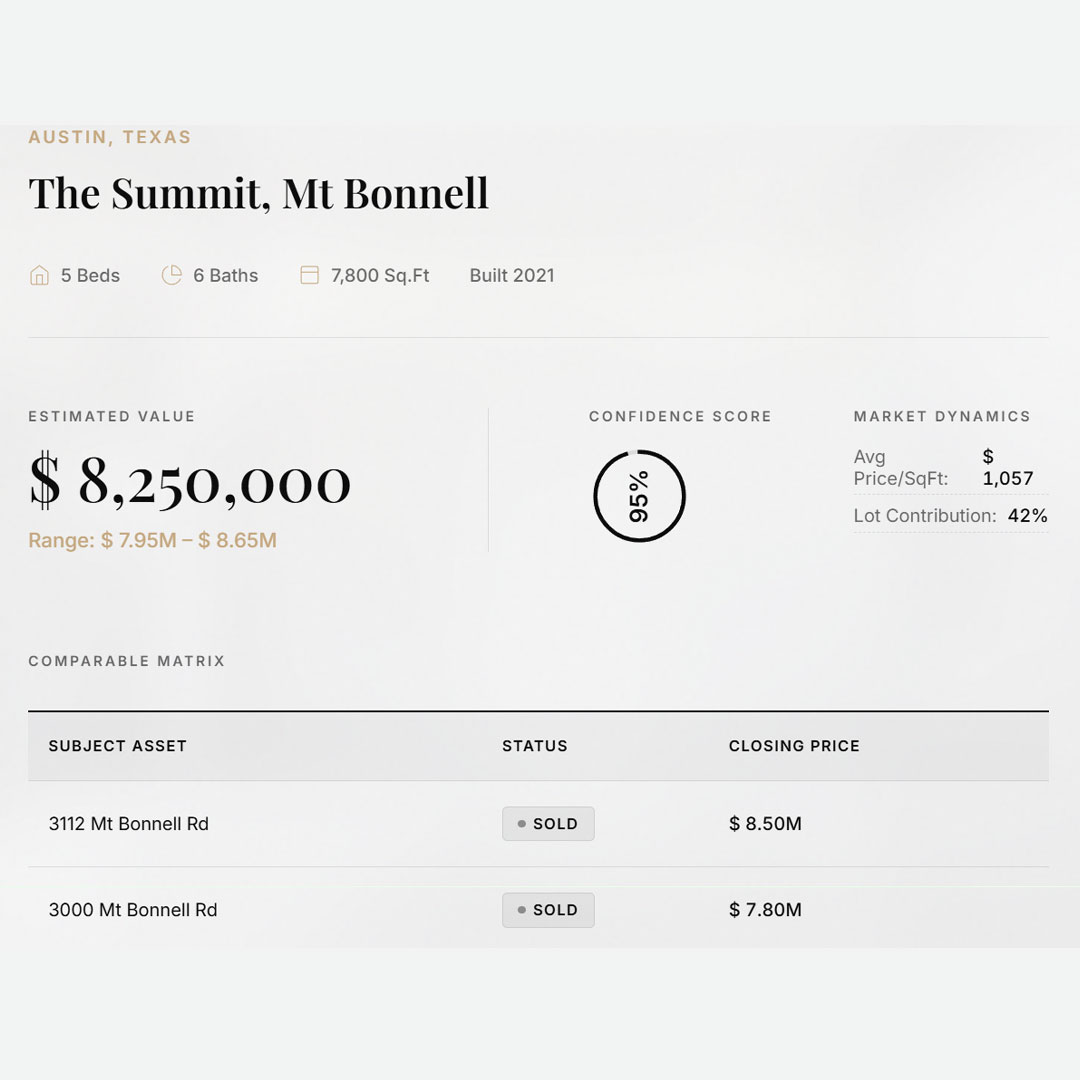
Task: Open the 3112 Mt Bonnell Rd row
Action: 129,824
